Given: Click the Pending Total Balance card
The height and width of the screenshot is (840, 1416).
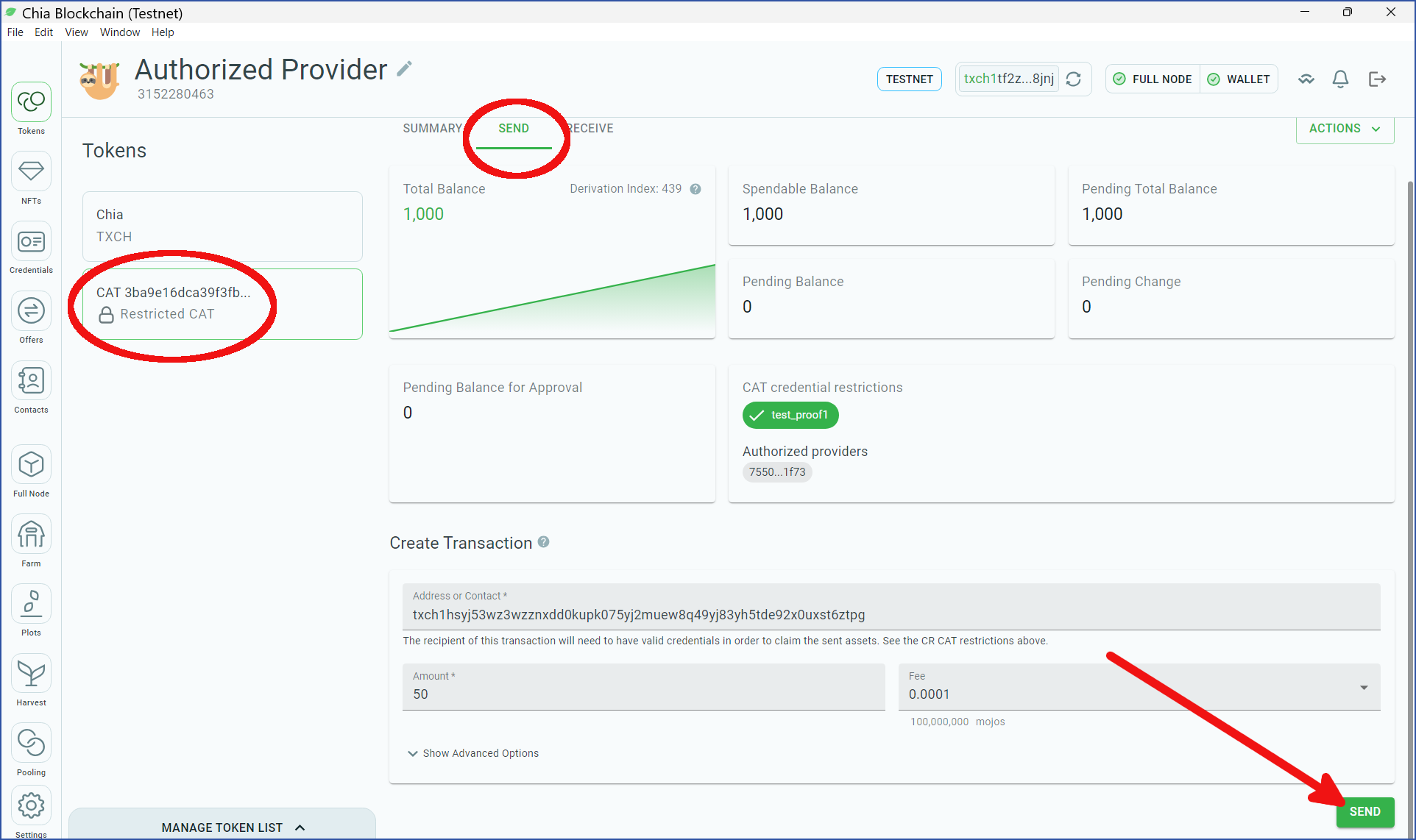Looking at the screenshot, I should coord(1231,205).
